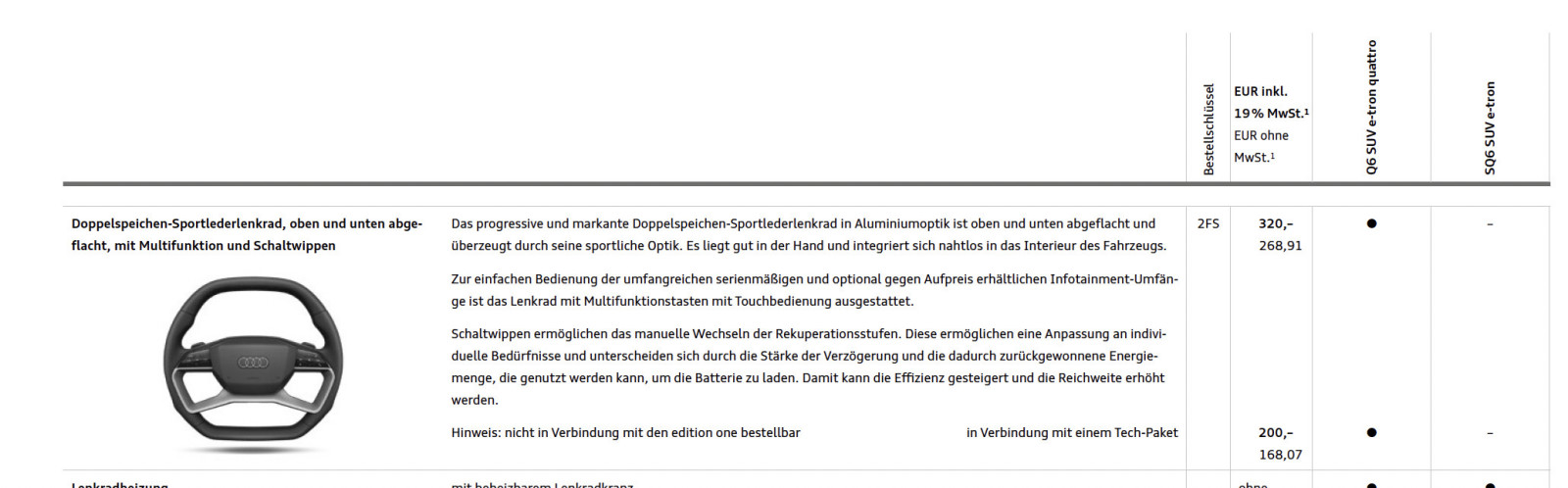Click paragraph starting 'Zur einfachen Bedienung'

[x=814, y=290]
